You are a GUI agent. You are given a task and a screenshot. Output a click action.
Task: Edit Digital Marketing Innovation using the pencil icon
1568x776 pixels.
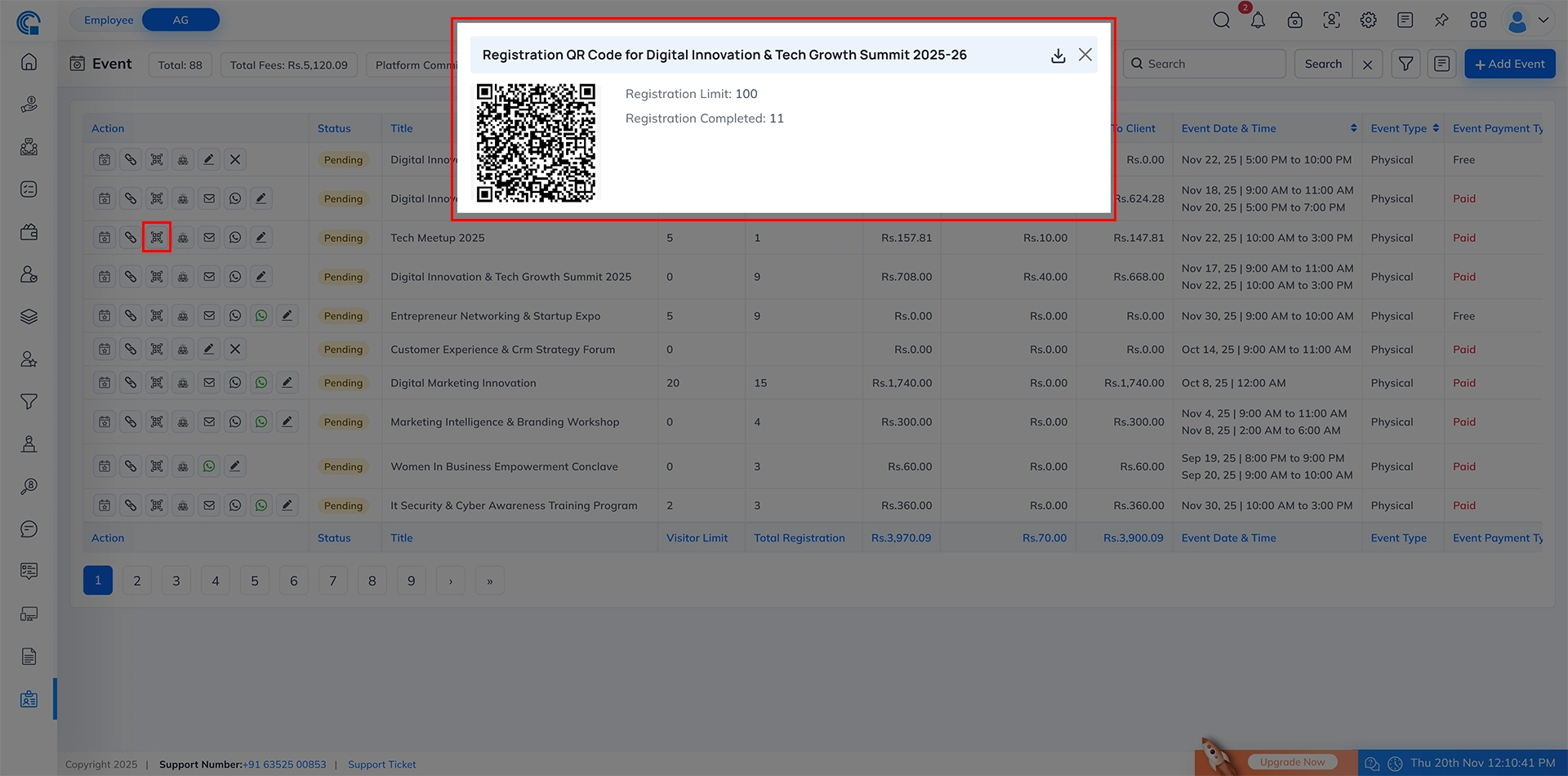[287, 381]
